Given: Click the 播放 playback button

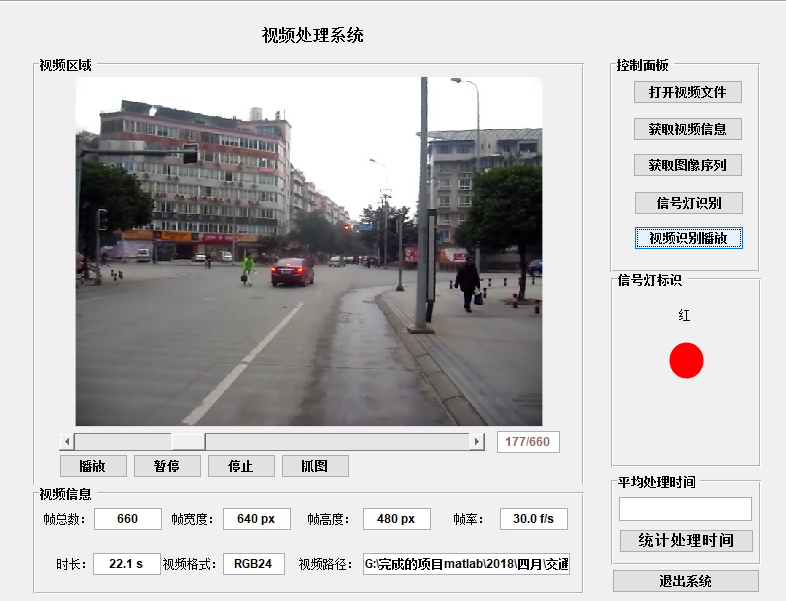Looking at the screenshot, I should point(93,466).
